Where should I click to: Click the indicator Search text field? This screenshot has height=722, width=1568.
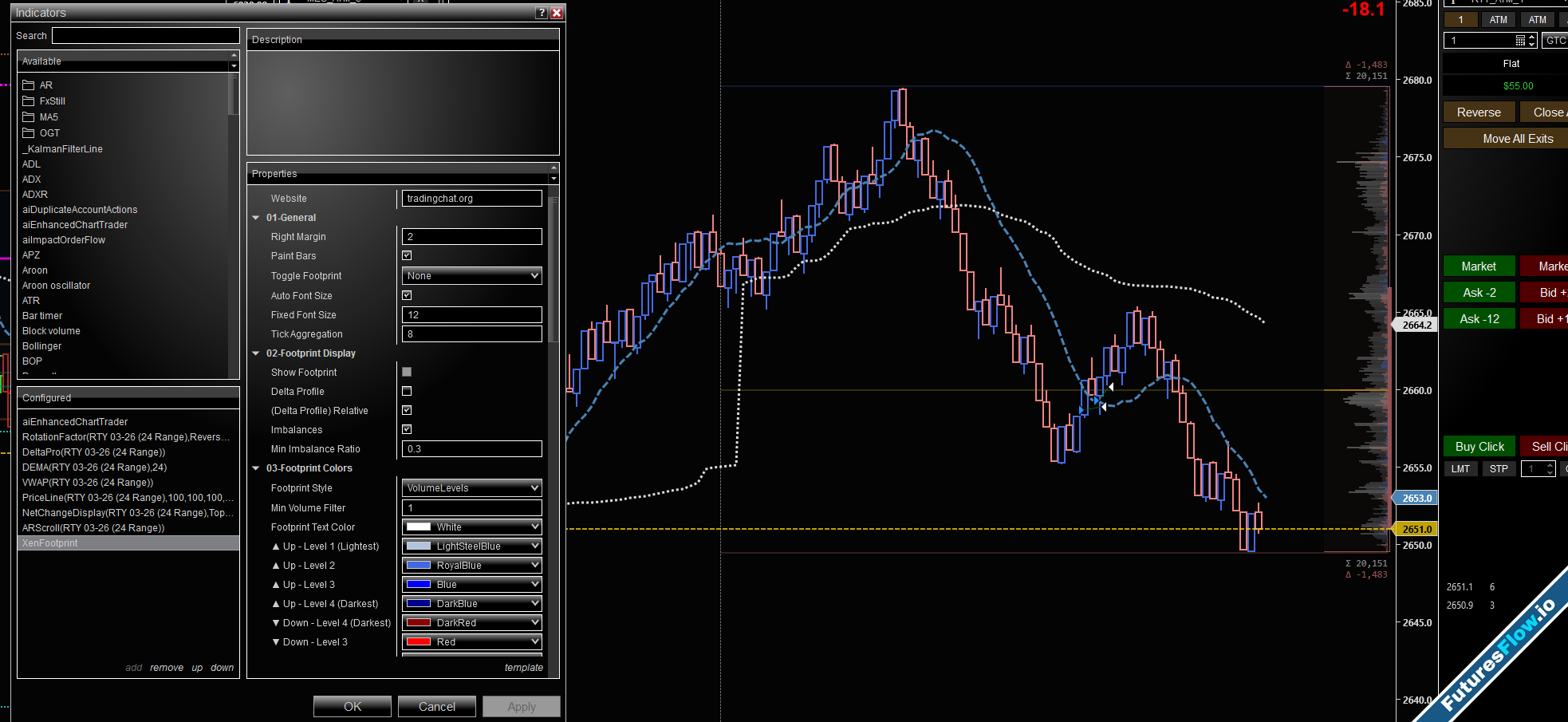pos(145,36)
